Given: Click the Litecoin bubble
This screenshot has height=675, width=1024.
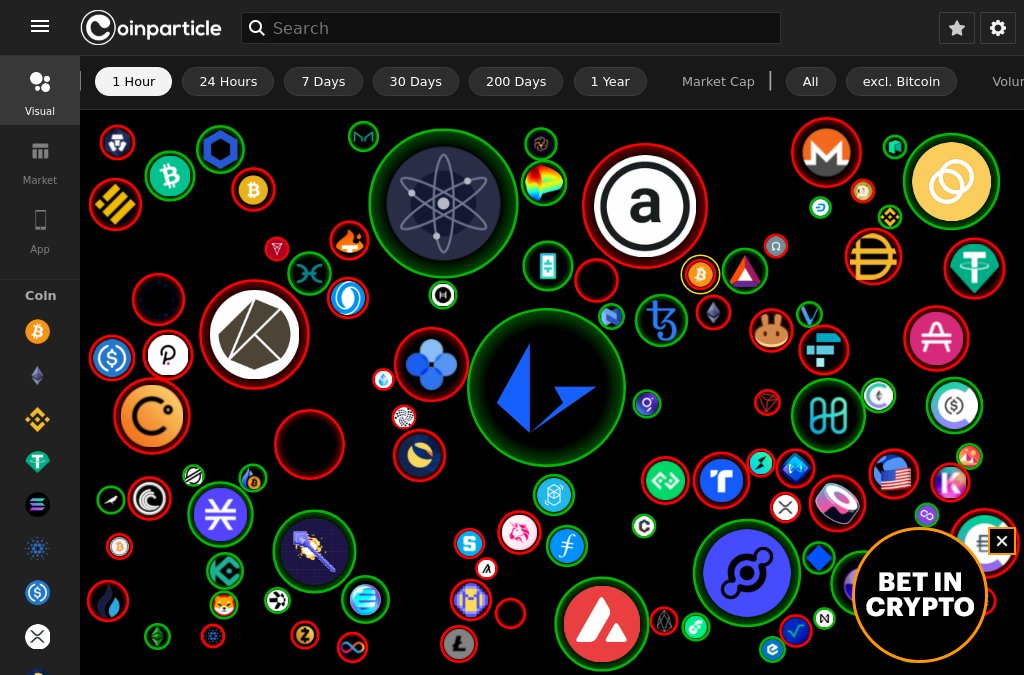Looking at the screenshot, I should point(458,644).
